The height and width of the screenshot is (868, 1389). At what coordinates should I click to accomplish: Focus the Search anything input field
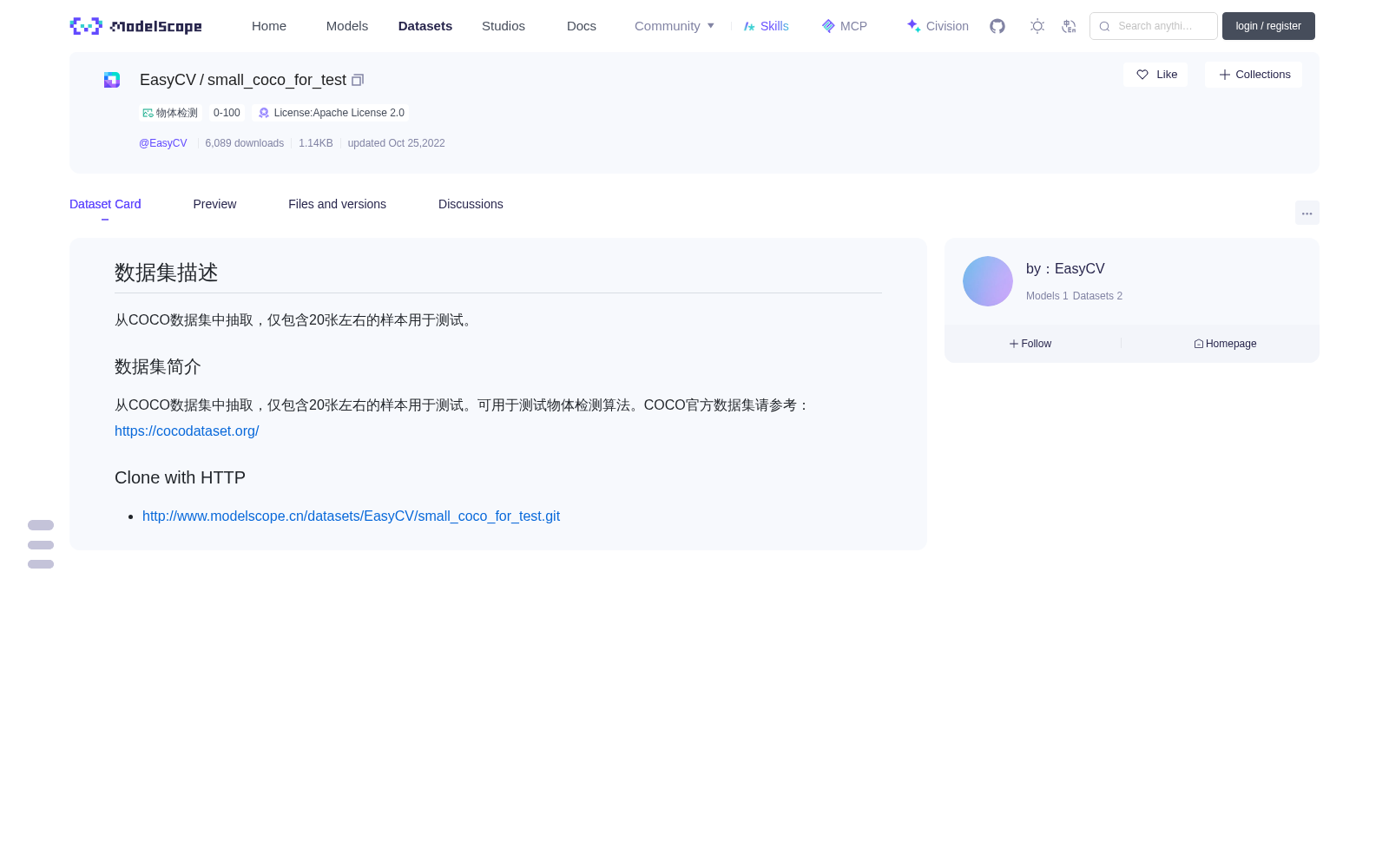pyautogui.click(x=1154, y=26)
